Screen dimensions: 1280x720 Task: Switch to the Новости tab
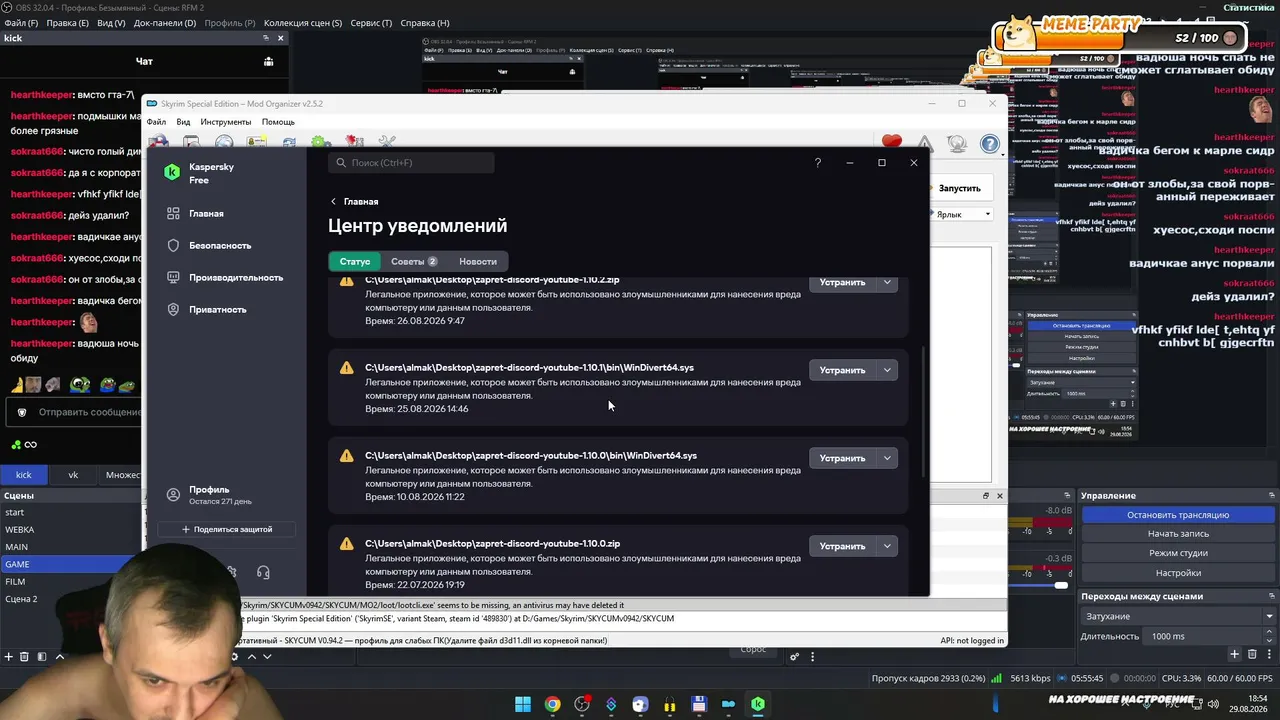click(478, 261)
